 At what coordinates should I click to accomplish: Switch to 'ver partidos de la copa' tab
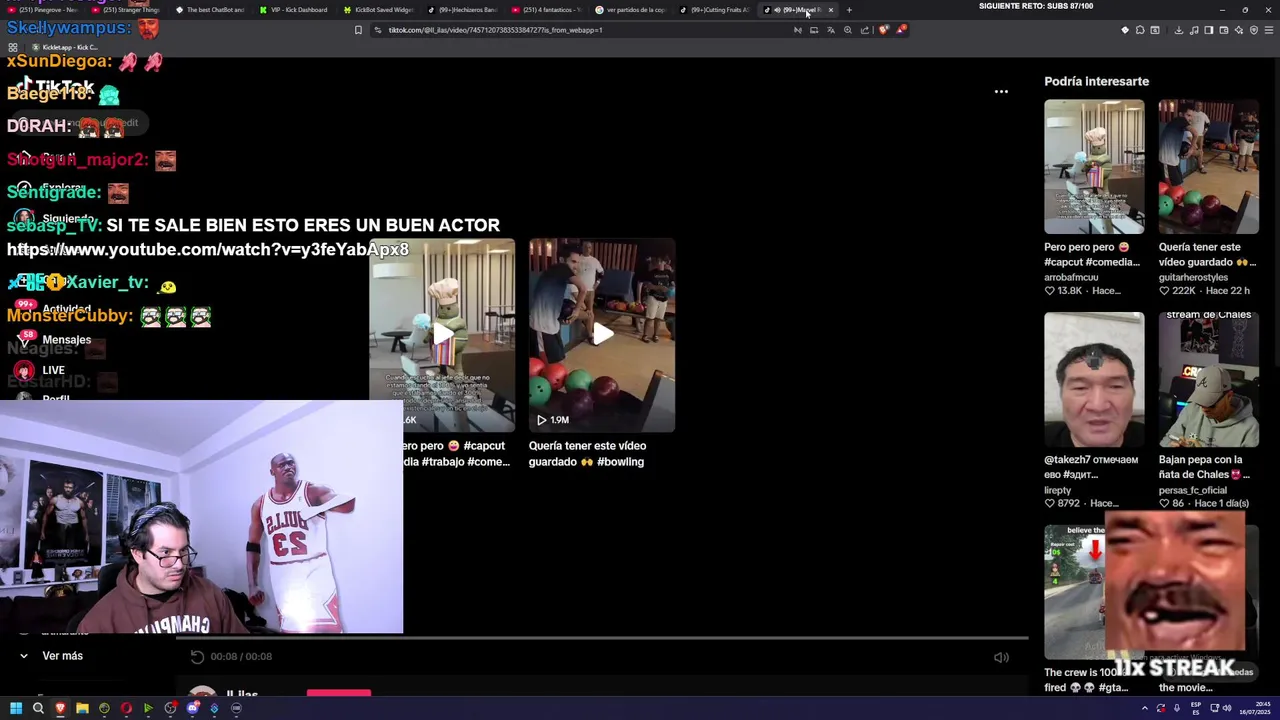click(x=629, y=10)
